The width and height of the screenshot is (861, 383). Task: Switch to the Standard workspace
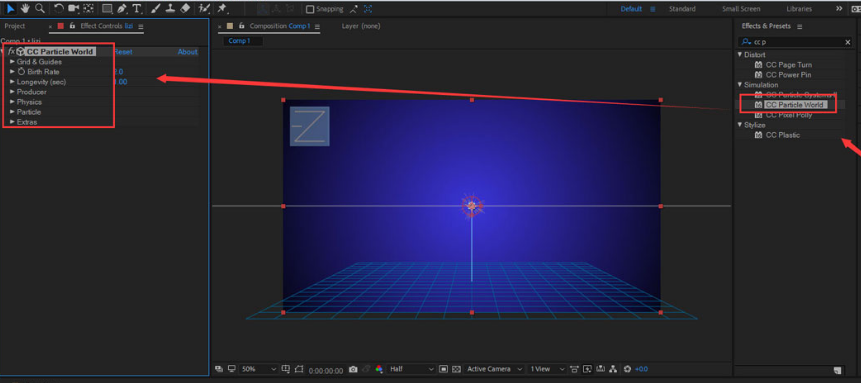[x=682, y=9]
